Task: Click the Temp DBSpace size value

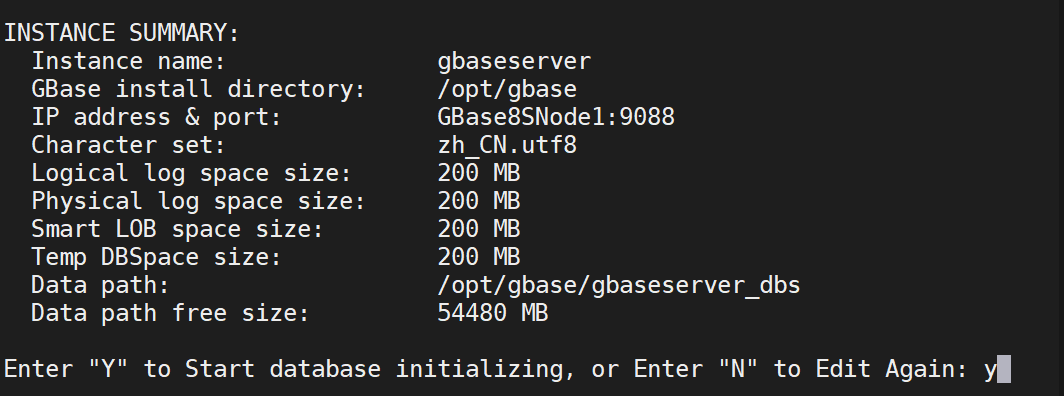Action: (479, 257)
